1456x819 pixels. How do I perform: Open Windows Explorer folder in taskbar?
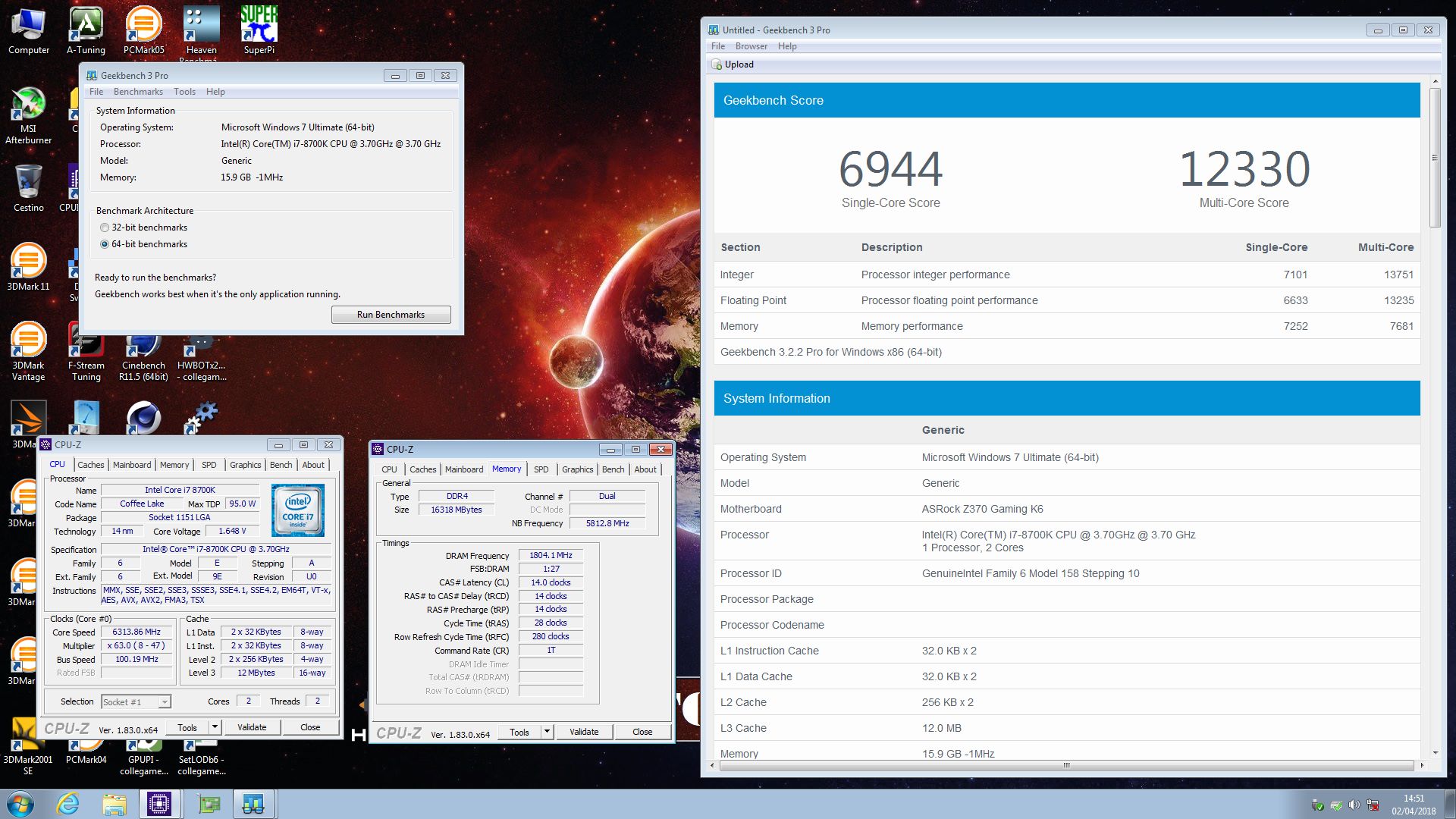[x=115, y=804]
